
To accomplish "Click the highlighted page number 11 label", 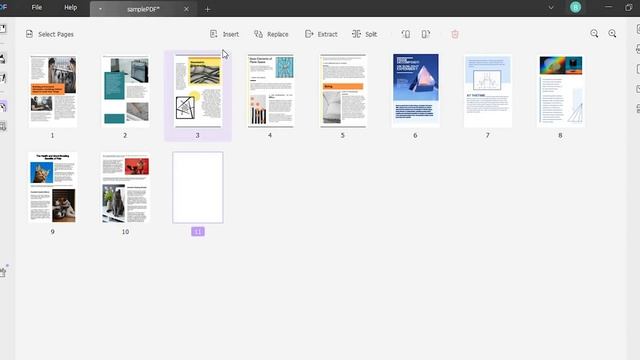I will [198, 232].
